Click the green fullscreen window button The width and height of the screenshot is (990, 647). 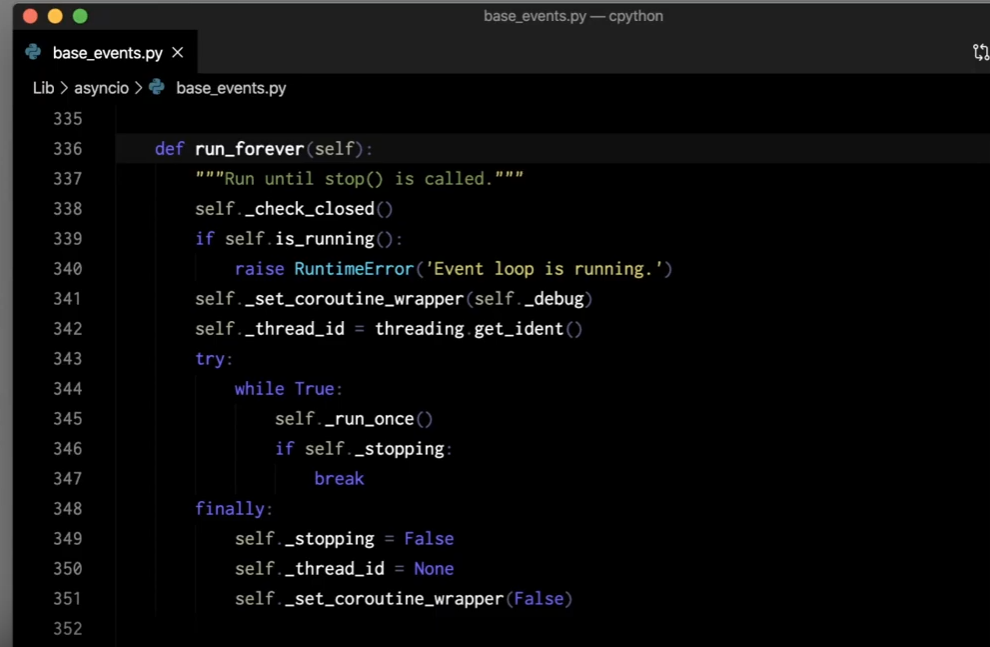click(x=80, y=16)
